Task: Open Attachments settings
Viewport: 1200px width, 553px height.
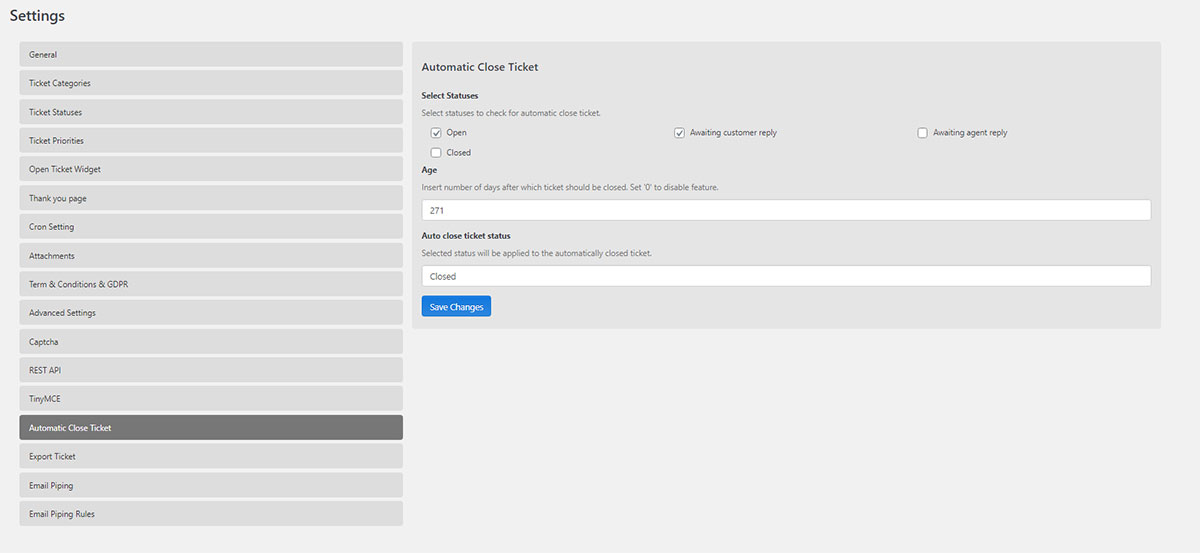Action: pyautogui.click(x=211, y=256)
